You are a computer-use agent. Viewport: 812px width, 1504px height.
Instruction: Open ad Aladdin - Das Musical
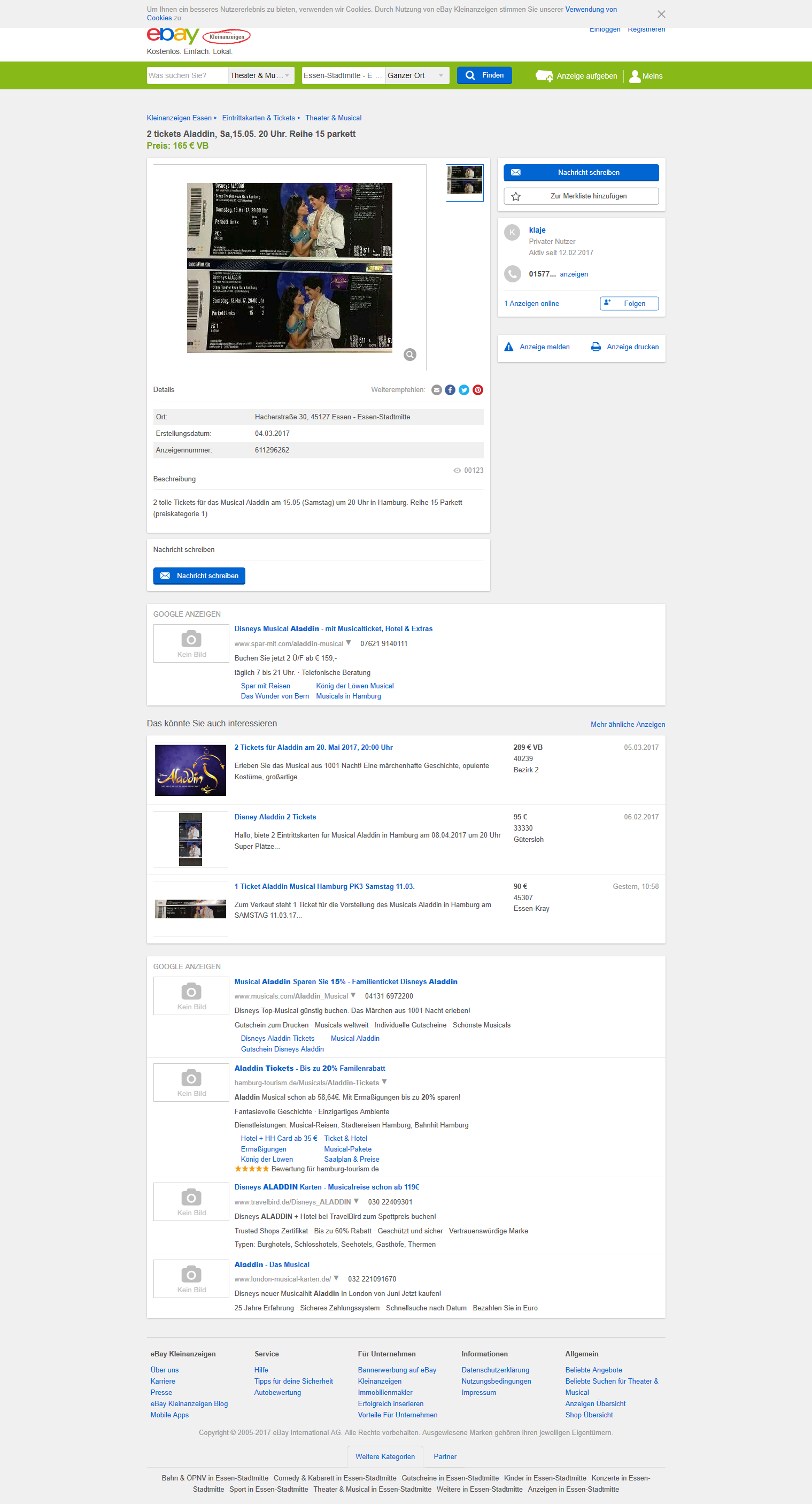pyautogui.click(x=272, y=1264)
